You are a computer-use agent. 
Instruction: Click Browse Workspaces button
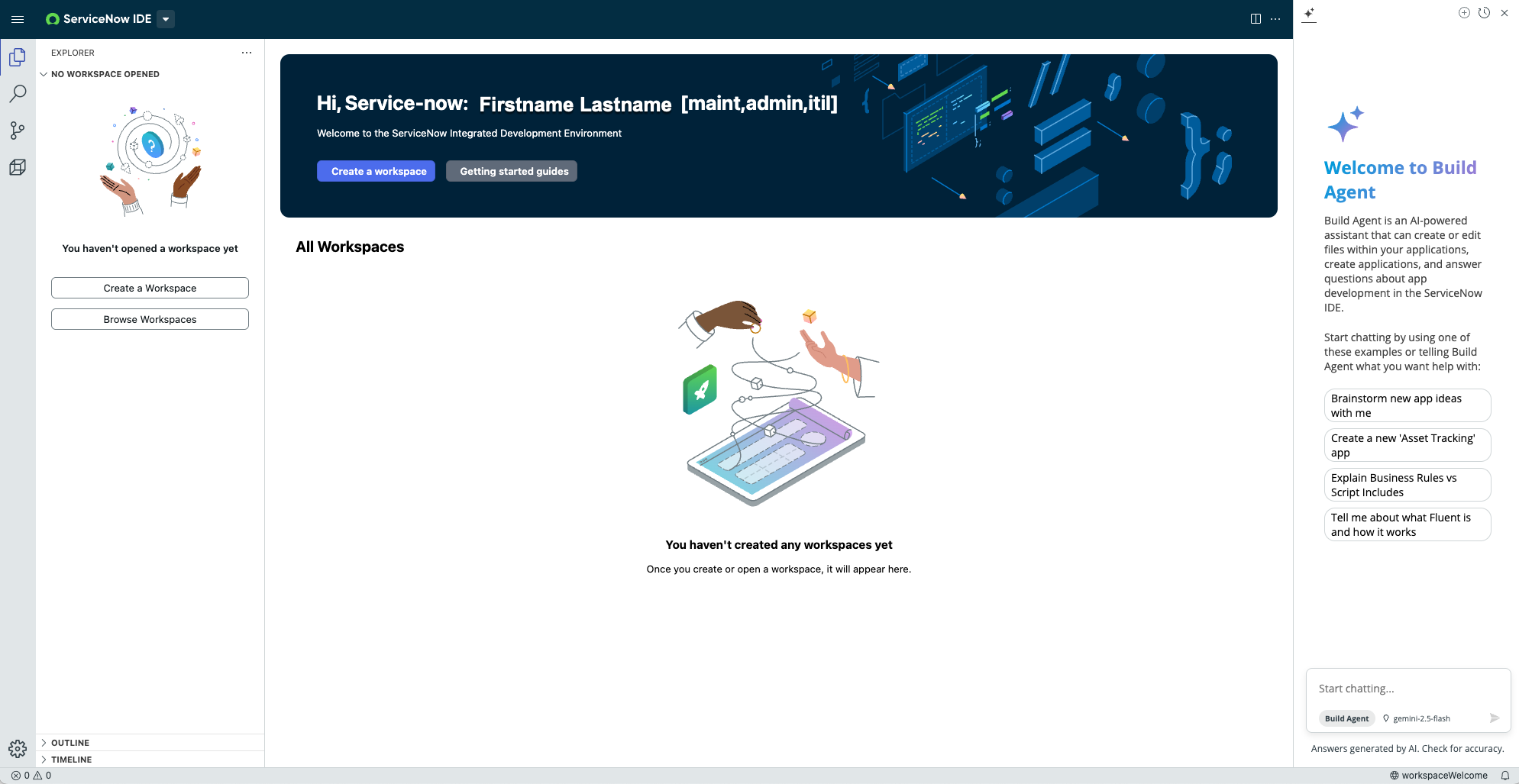click(150, 319)
